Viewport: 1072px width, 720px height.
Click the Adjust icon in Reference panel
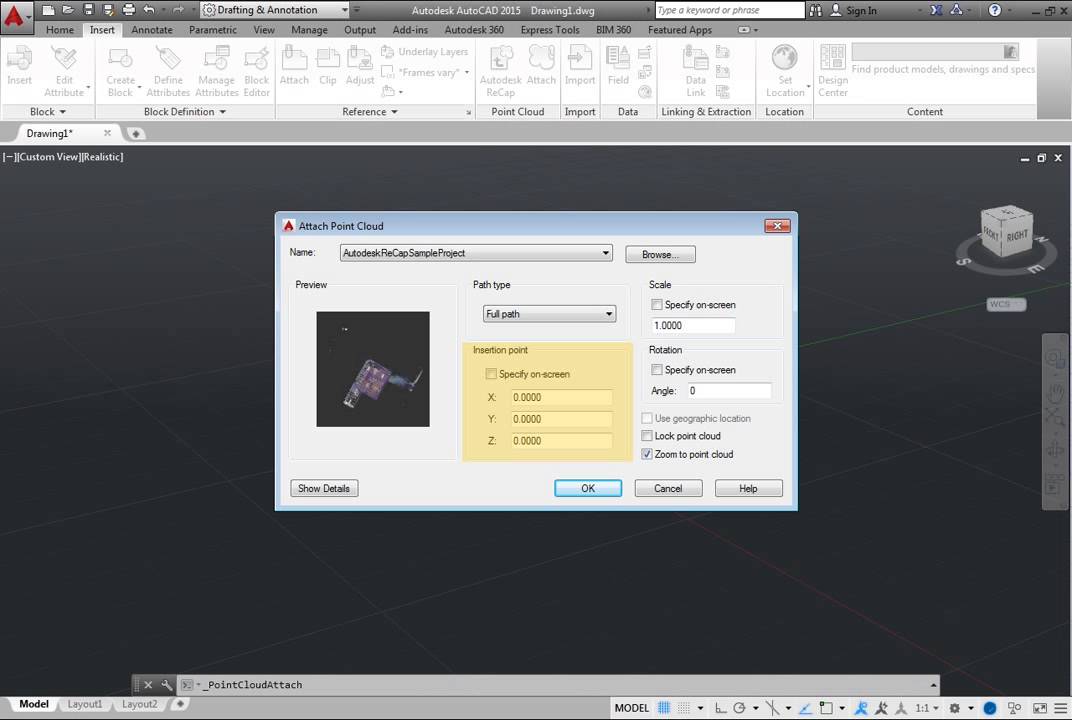pos(360,59)
